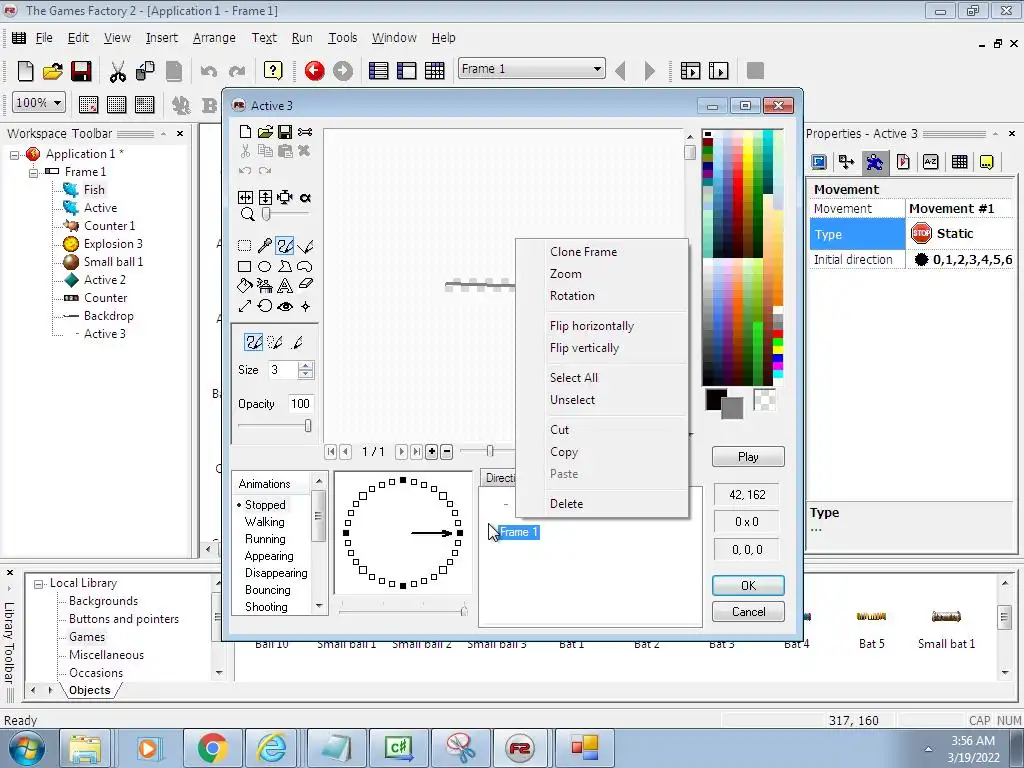Decrease brush size with down stepper
The height and width of the screenshot is (768, 1024).
(306, 374)
